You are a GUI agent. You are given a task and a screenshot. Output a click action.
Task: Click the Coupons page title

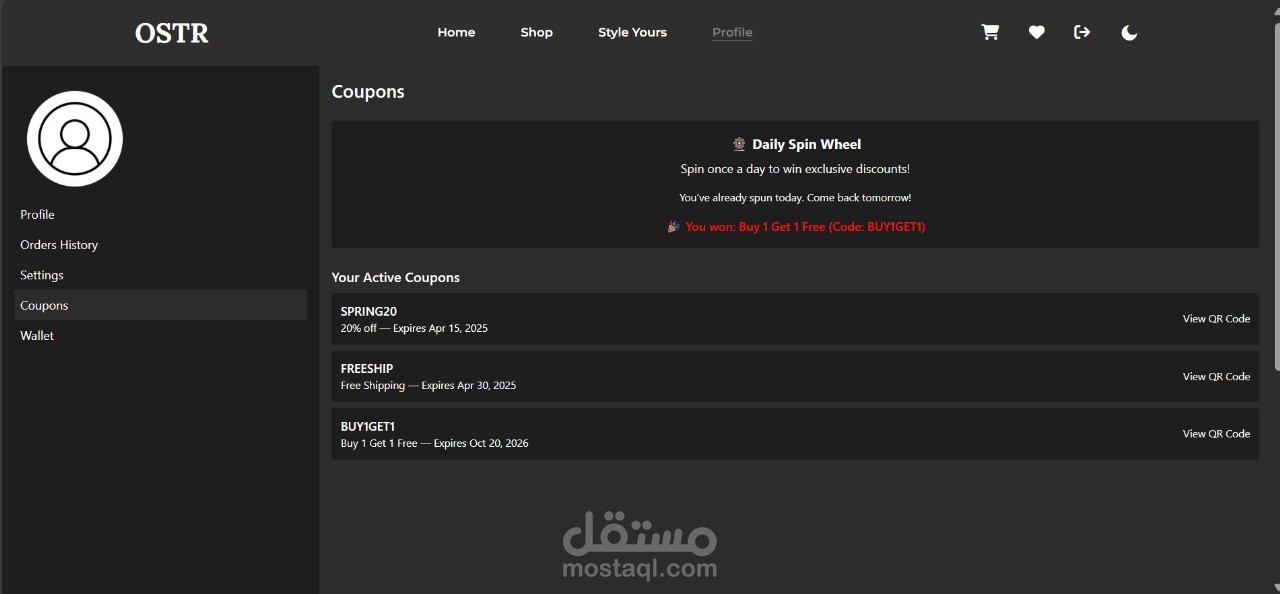click(x=368, y=91)
